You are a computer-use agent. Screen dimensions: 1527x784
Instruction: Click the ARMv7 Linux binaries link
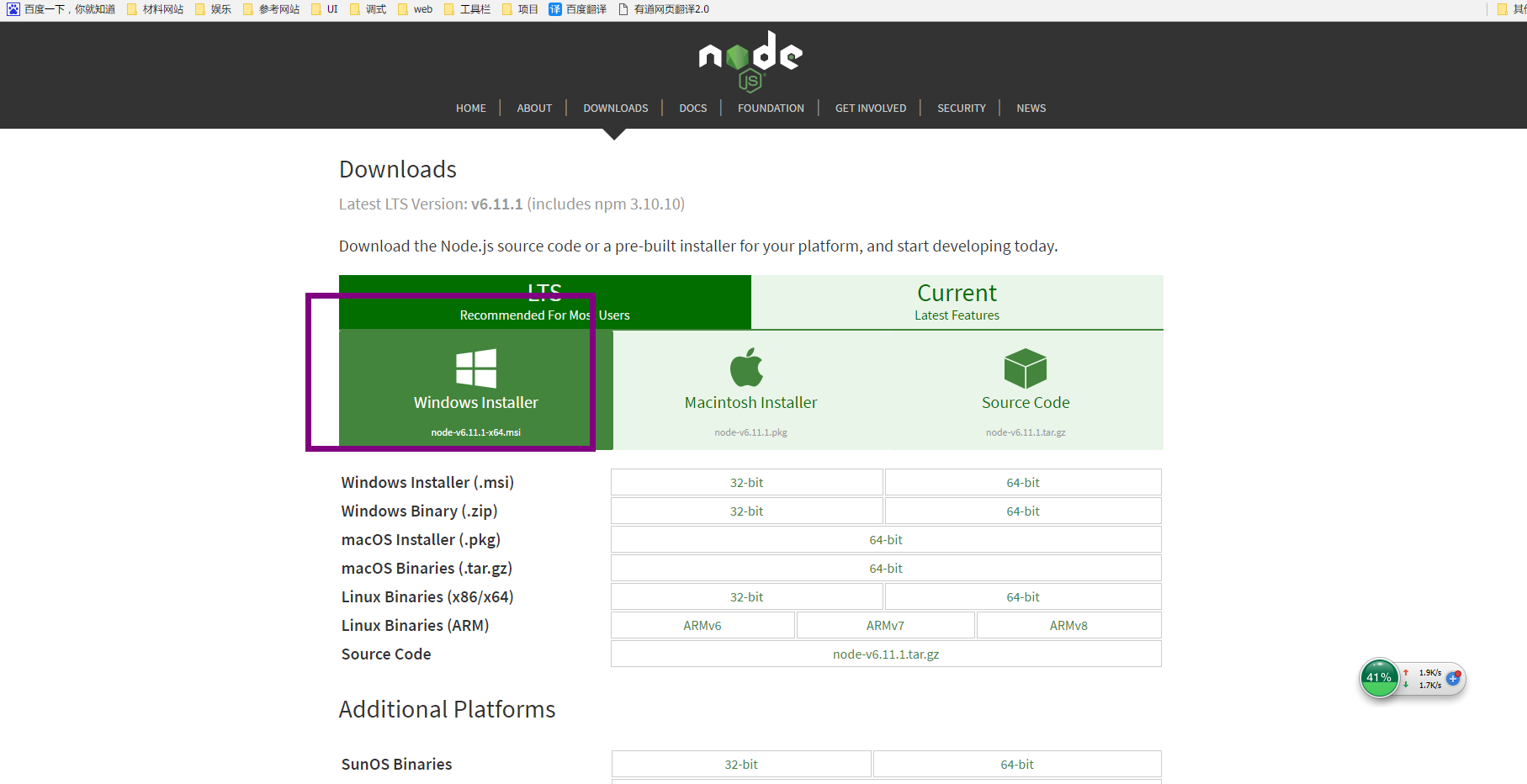(x=886, y=625)
